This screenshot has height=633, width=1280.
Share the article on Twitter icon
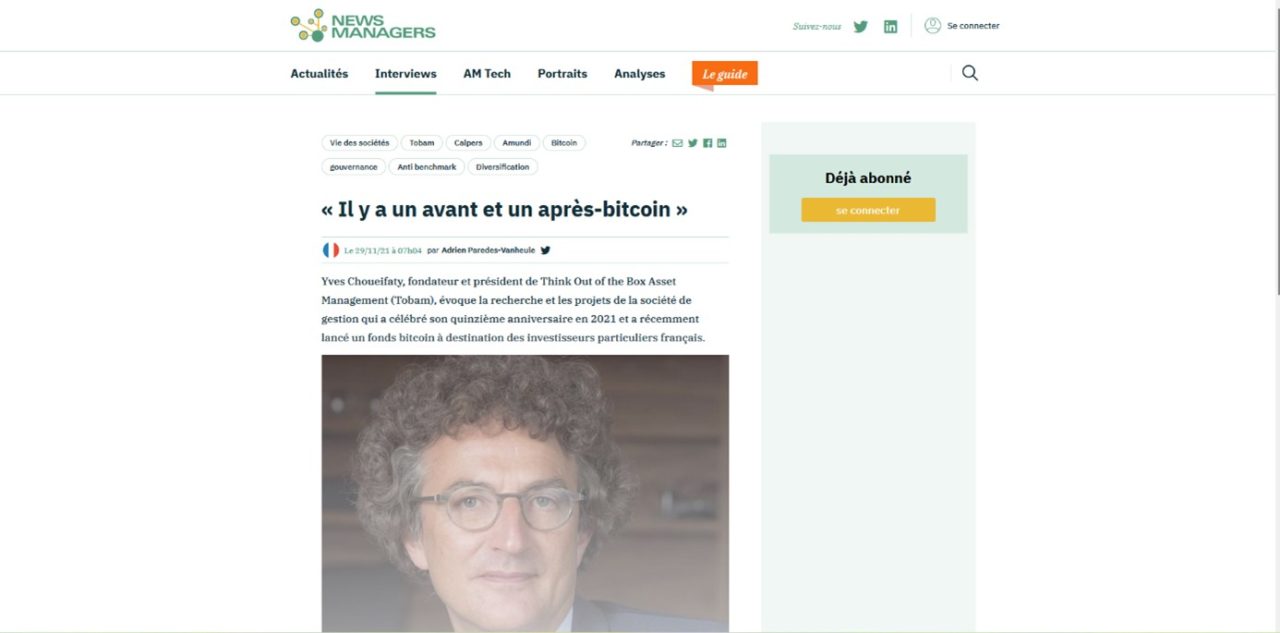click(692, 143)
